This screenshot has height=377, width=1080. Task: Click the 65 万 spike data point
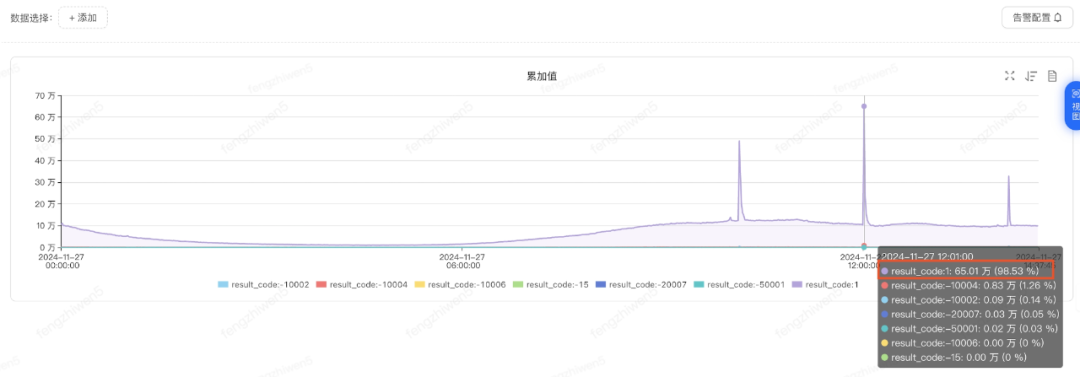pyautogui.click(x=864, y=106)
